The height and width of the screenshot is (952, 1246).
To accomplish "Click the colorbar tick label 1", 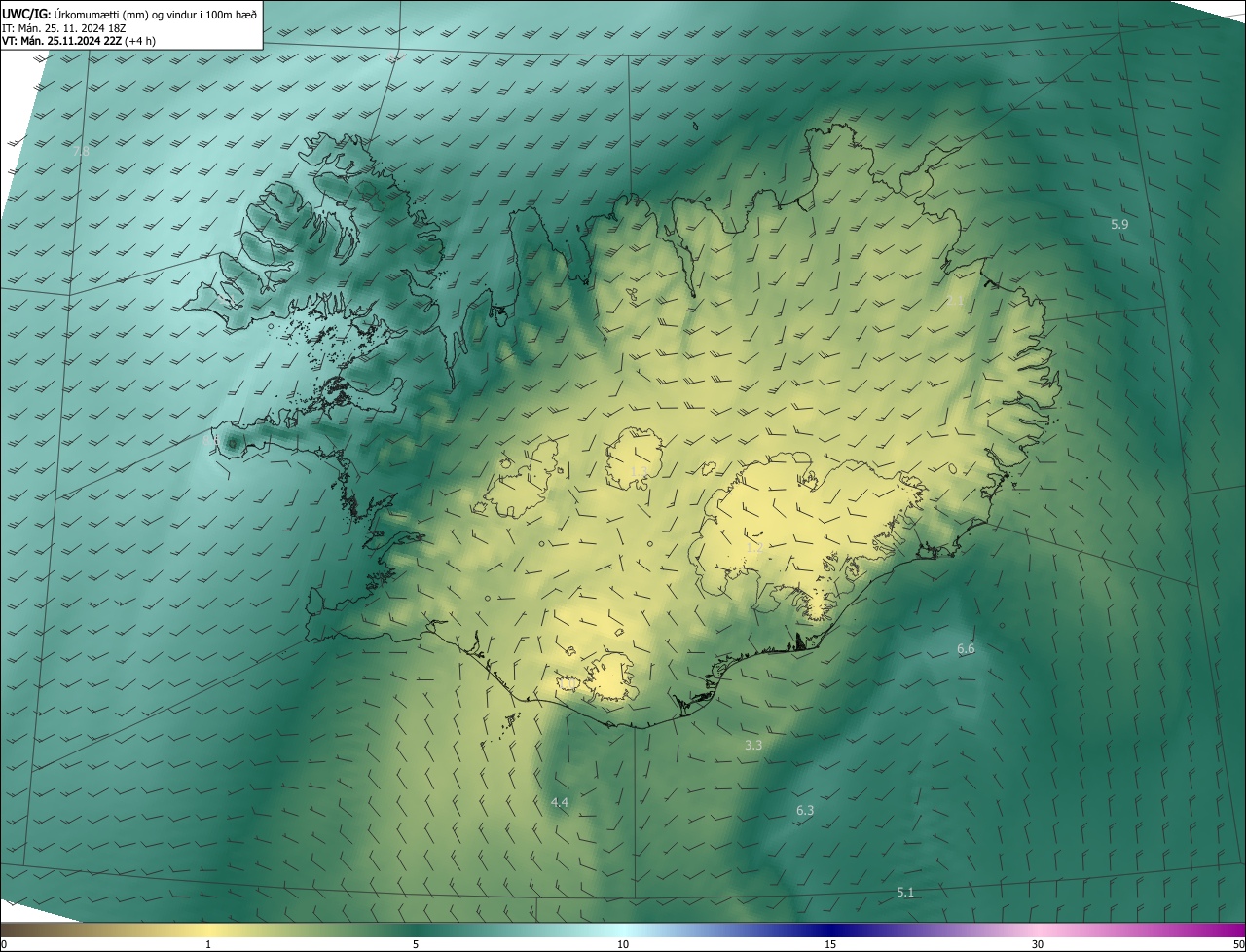I will (208, 944).
